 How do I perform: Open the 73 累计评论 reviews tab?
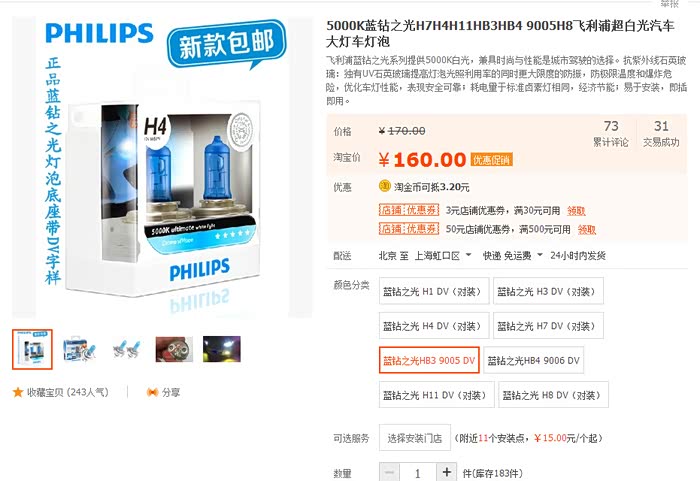[x=611, y=133]
